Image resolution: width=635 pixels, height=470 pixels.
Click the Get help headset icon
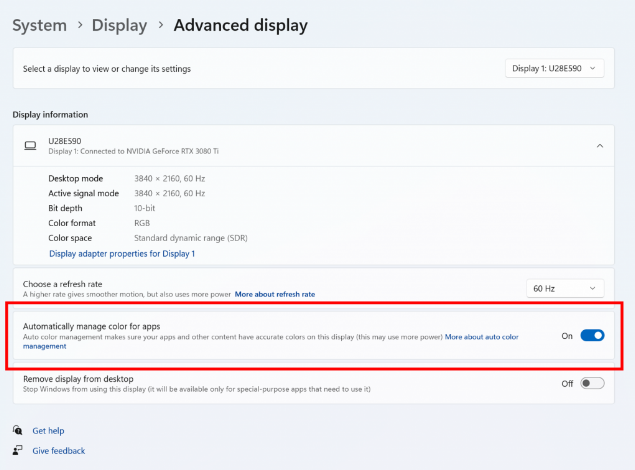click(x=18, y=430)
